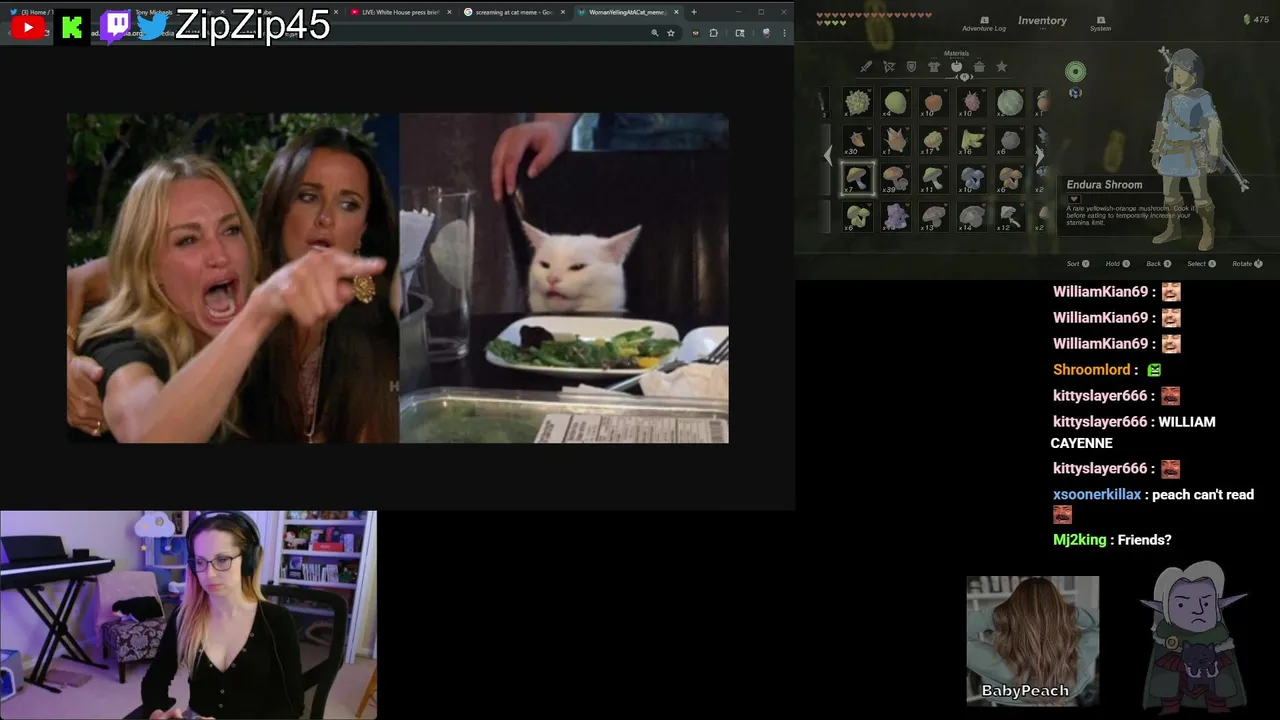Click the green Kick logo overlay
1280x720 pixels.
click(72, 28)
